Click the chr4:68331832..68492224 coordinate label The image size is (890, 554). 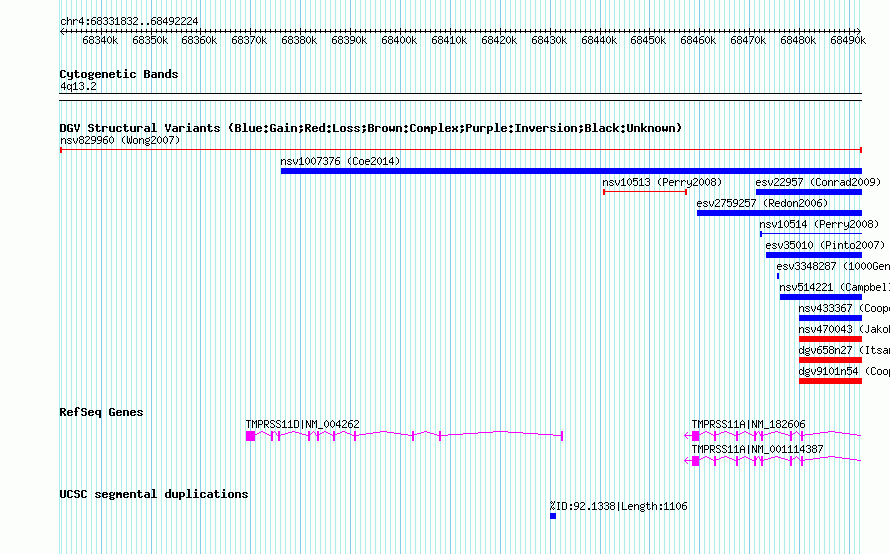(129, 22)
